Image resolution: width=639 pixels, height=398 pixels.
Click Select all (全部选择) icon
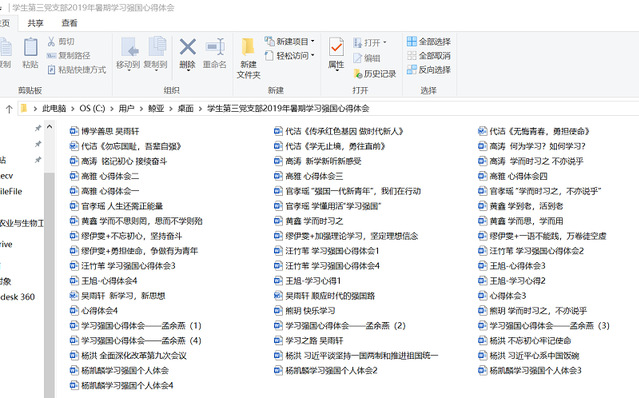[x=412, y=41]
